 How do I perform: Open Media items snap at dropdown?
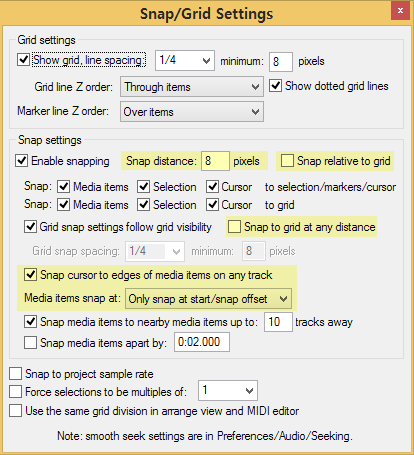(208, 299)
